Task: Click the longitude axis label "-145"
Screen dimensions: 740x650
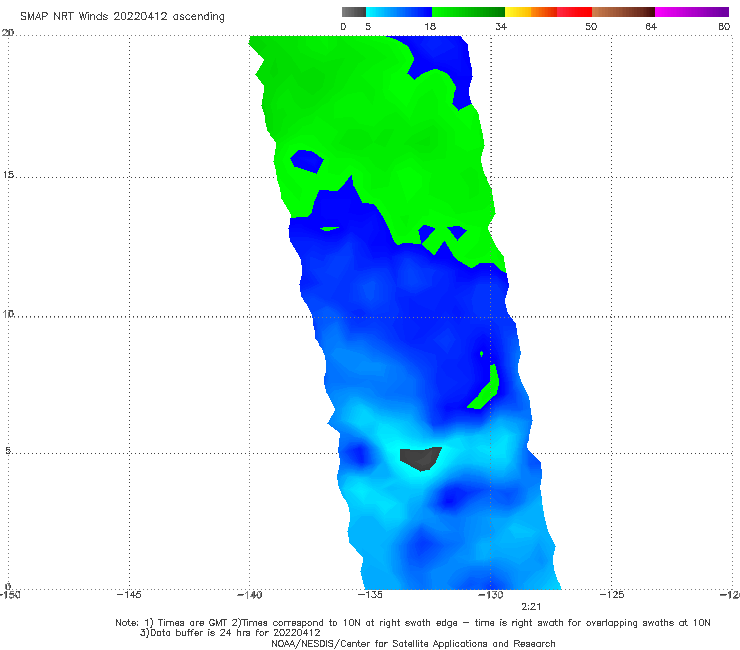Action: tap(129, 595)
